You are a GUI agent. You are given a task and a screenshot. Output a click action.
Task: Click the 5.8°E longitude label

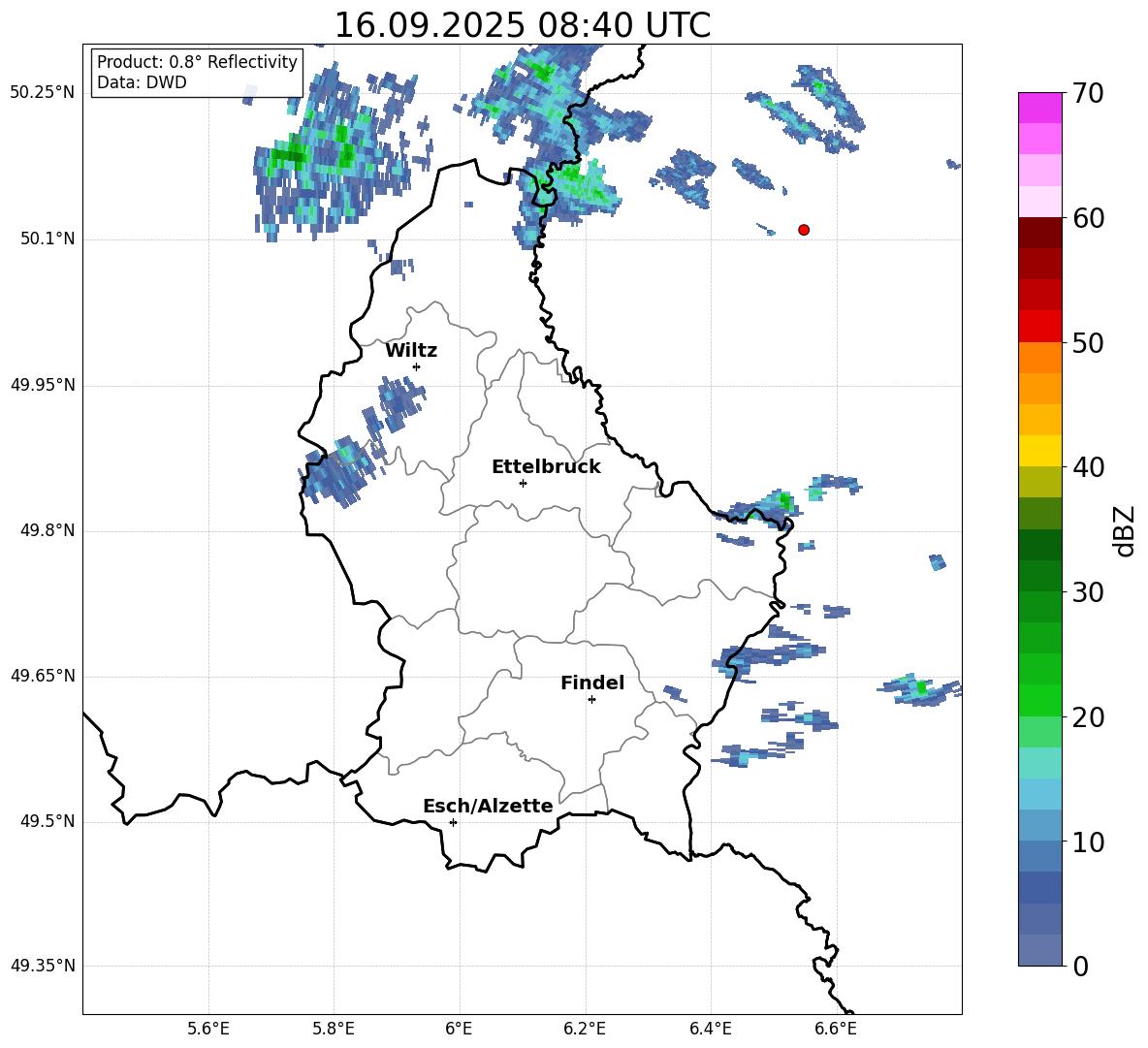point(334,1029)
